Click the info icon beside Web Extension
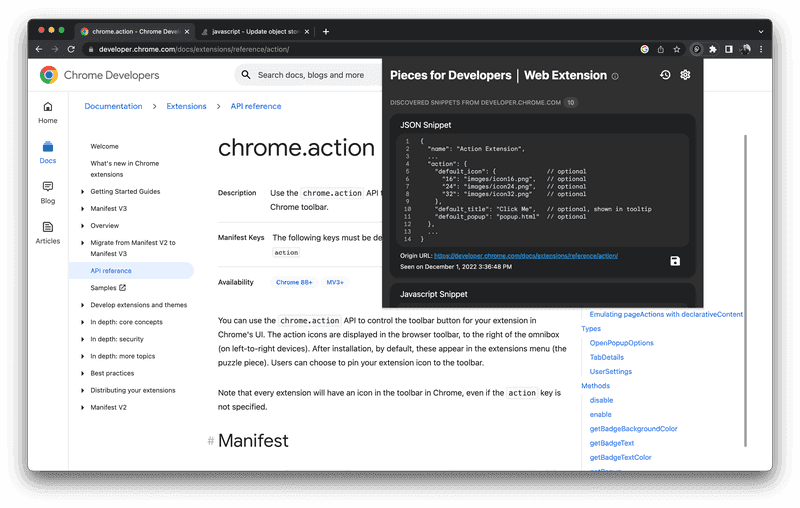 [615, 77]
